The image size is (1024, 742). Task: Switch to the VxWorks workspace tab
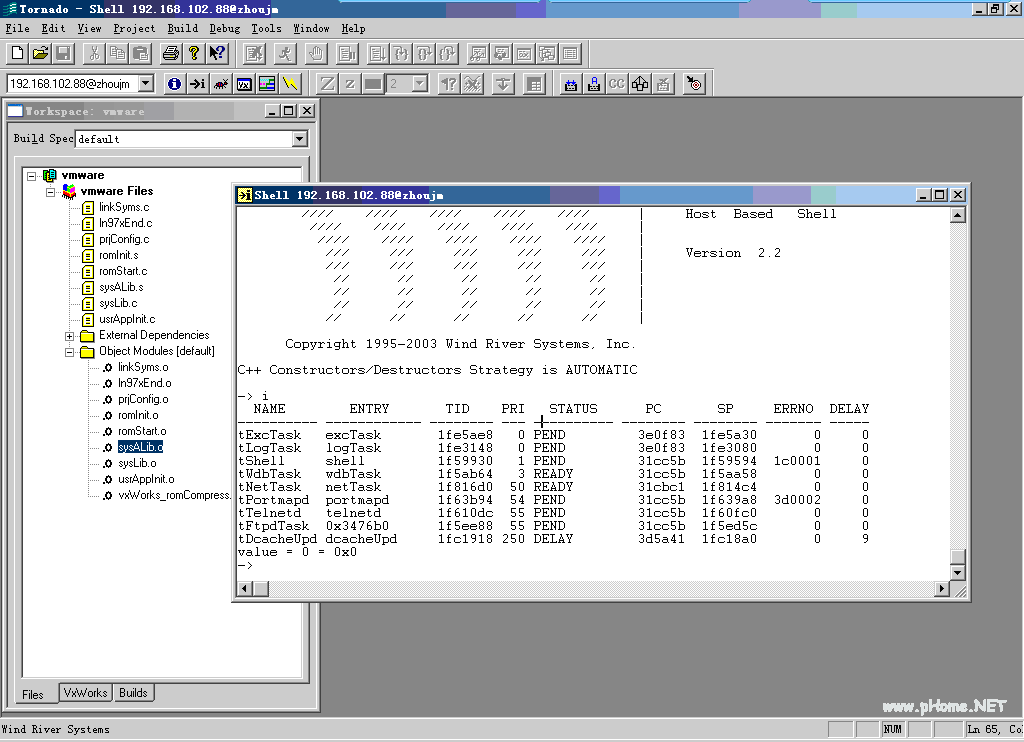click(86, 693)
